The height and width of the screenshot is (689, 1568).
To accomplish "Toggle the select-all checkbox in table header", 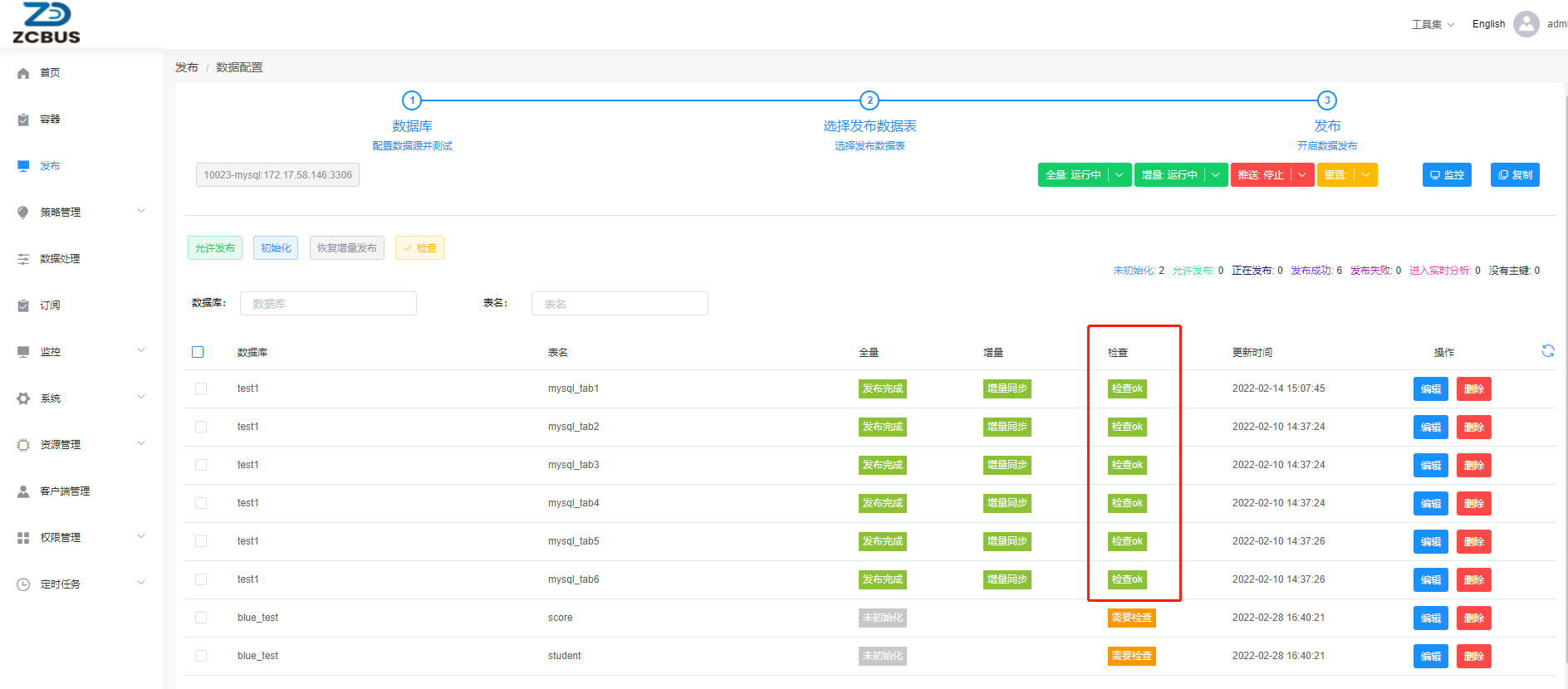I will coord(198,352).
